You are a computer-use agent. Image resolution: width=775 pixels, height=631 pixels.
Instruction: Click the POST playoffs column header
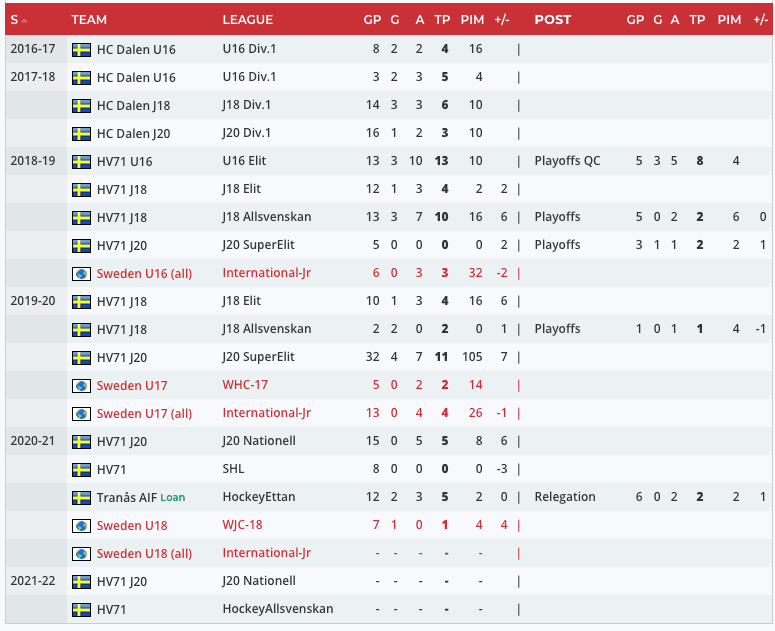coord(553,20)
